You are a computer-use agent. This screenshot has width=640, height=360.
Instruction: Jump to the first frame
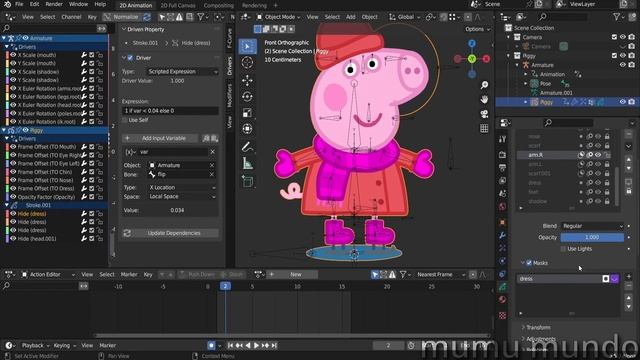230,345
